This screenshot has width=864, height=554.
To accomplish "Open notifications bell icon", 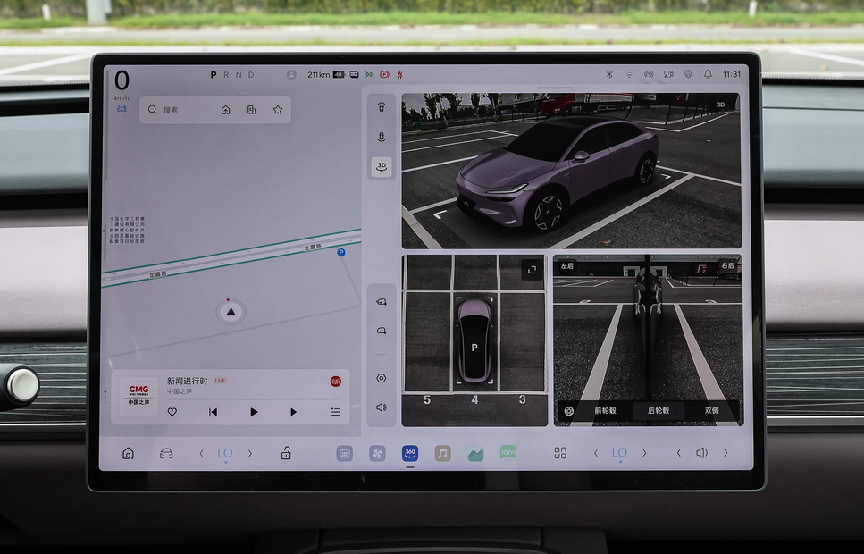I will point(708,74).
